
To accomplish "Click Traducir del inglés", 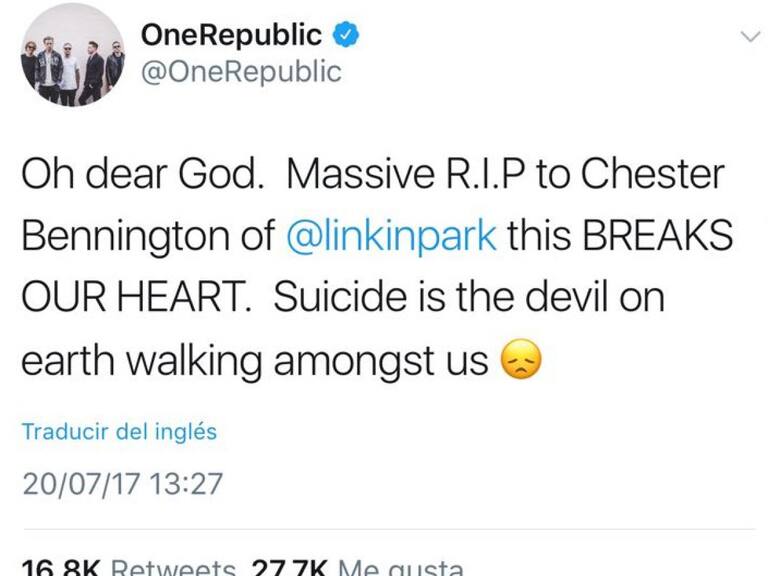I will [x=119, y=432].
